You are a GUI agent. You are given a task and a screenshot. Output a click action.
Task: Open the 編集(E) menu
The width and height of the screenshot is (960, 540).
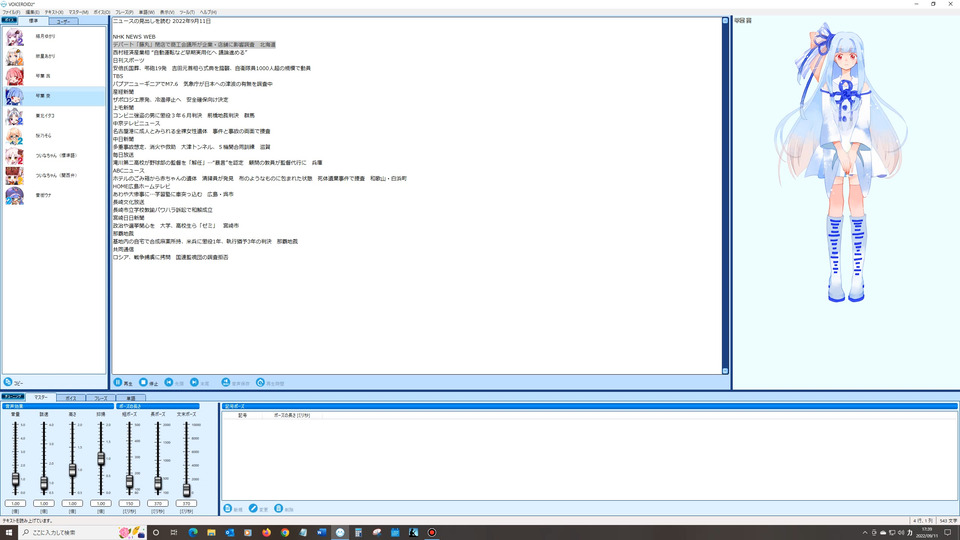pyautogui.click(x=32, y=12)
